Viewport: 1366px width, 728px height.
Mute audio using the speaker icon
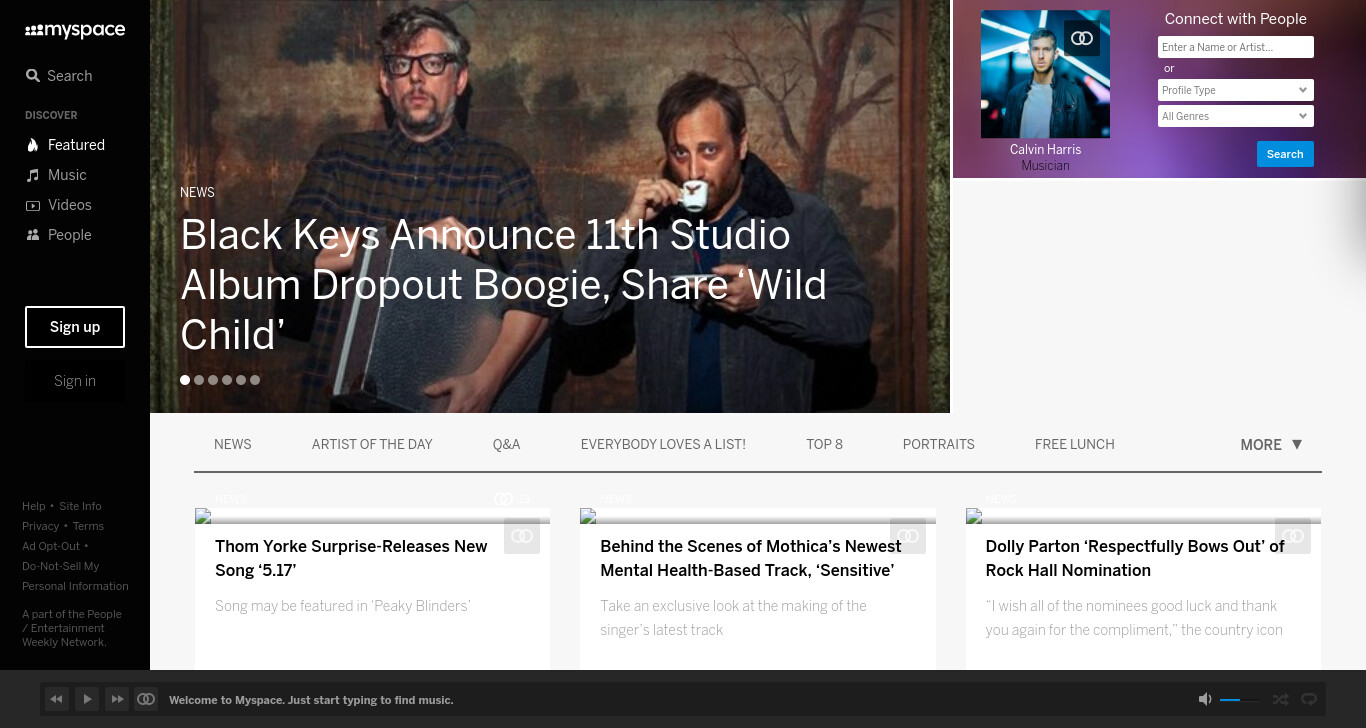[x=1205, y=699]
